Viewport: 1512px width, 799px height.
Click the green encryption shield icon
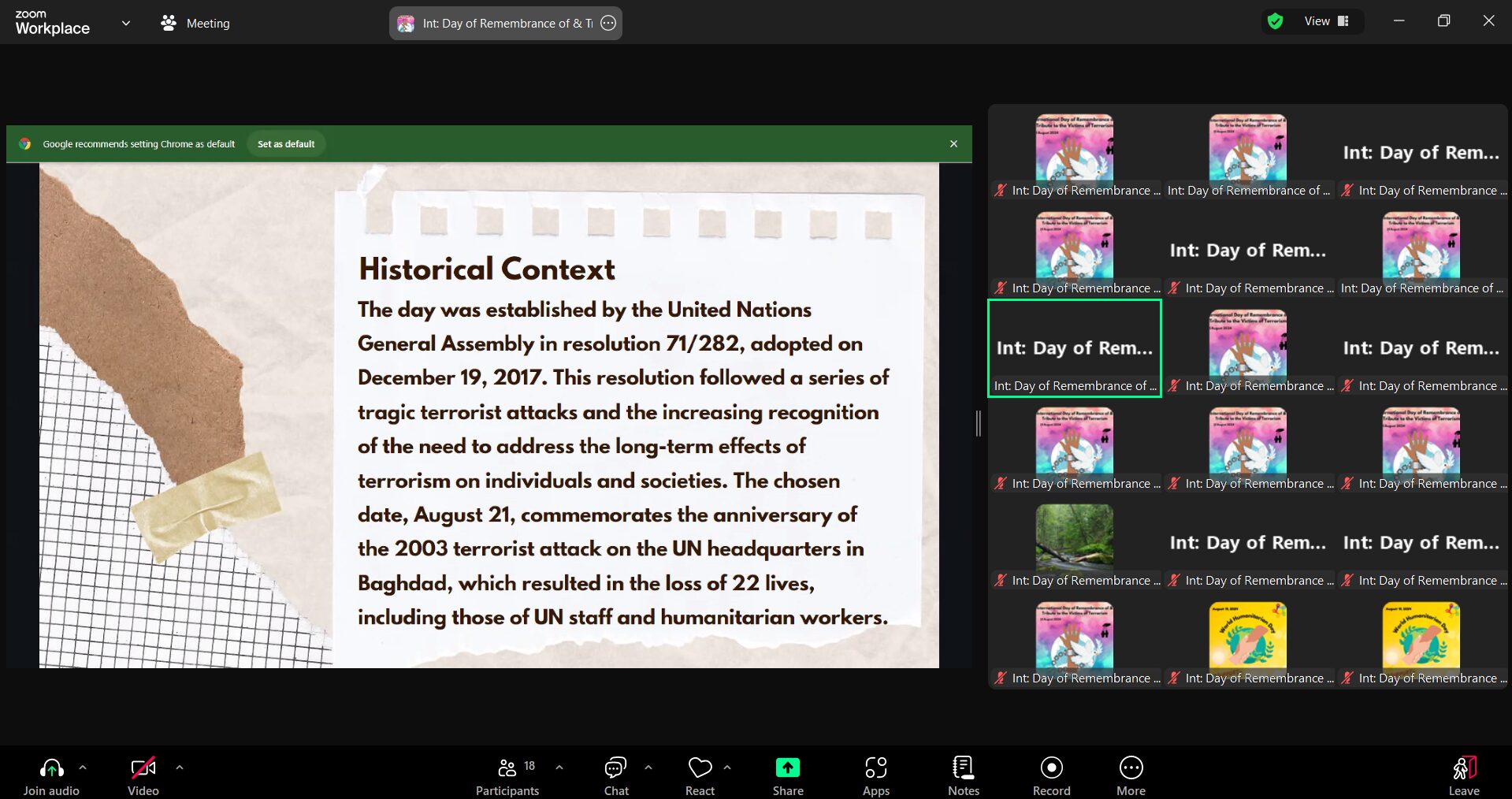pos(1275,21)
